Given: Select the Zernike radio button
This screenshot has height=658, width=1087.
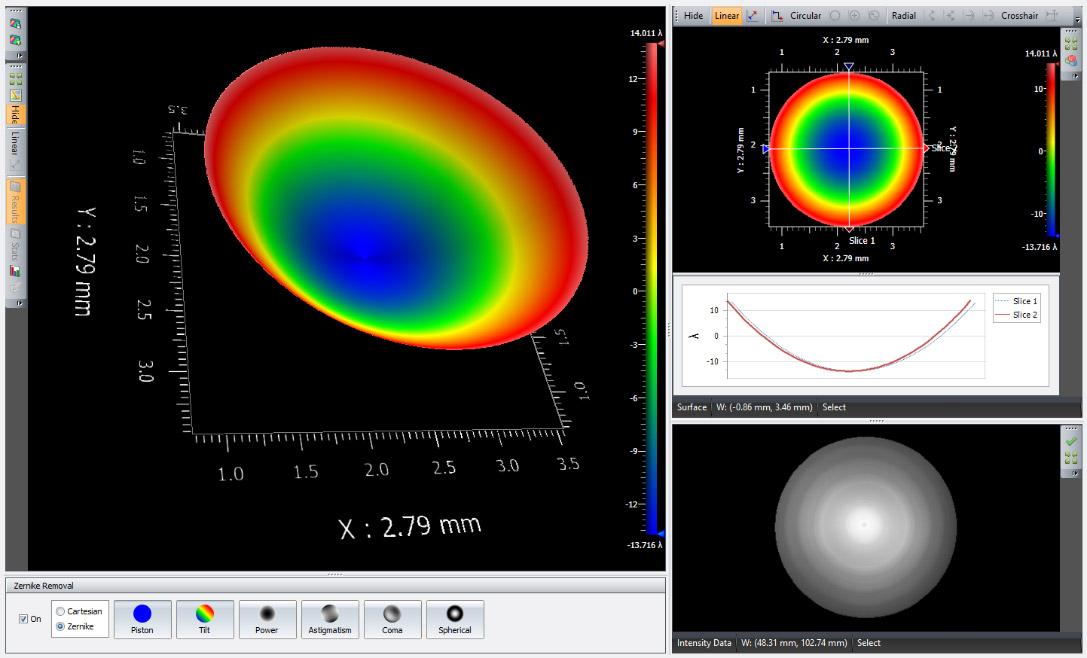Looking at the screenshot, I should pos(62,626).
